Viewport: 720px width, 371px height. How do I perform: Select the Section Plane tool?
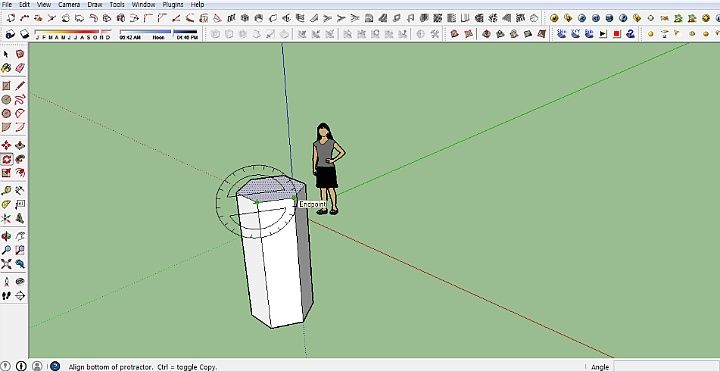(x=20, y=296)
